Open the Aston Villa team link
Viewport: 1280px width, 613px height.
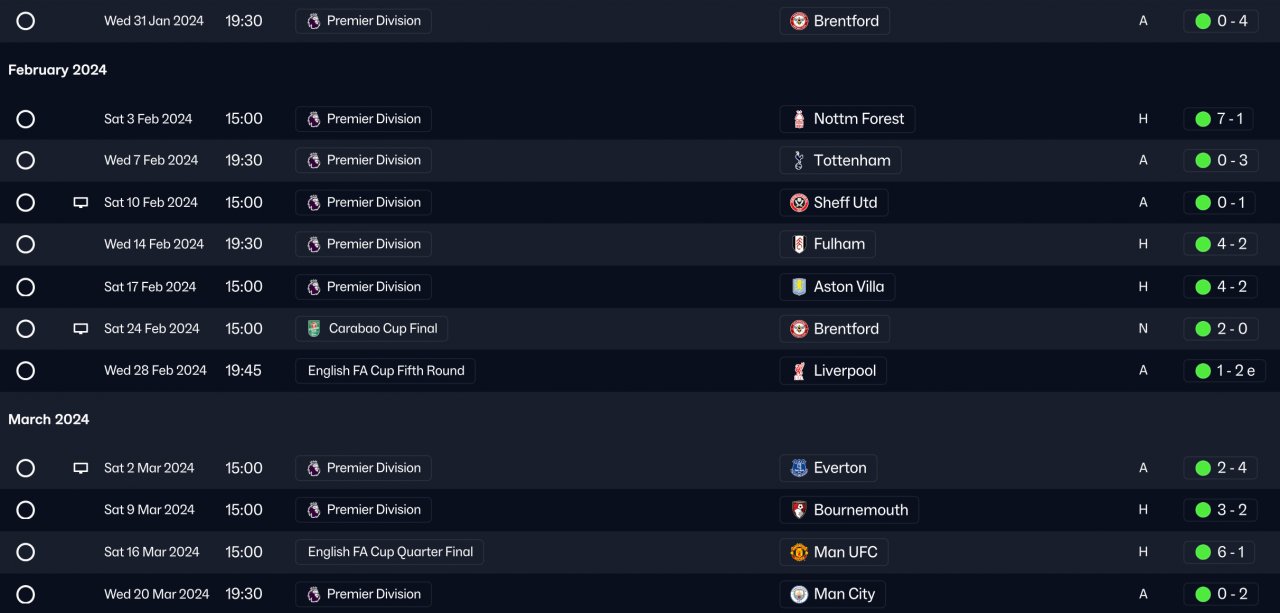pyautogui.click(x=848, y=287)
